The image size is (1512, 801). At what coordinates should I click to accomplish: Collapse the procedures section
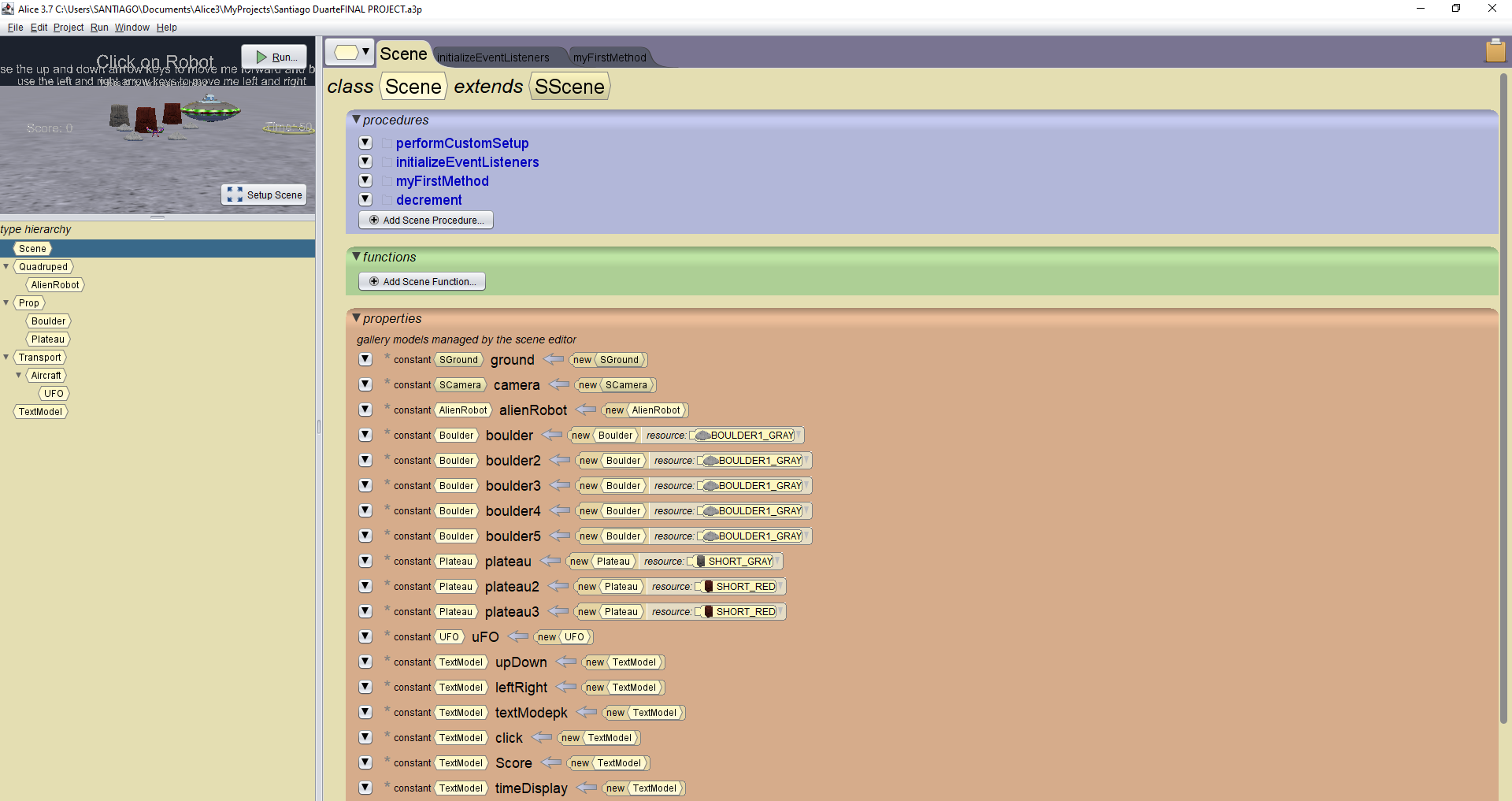(x=357, y=120)
